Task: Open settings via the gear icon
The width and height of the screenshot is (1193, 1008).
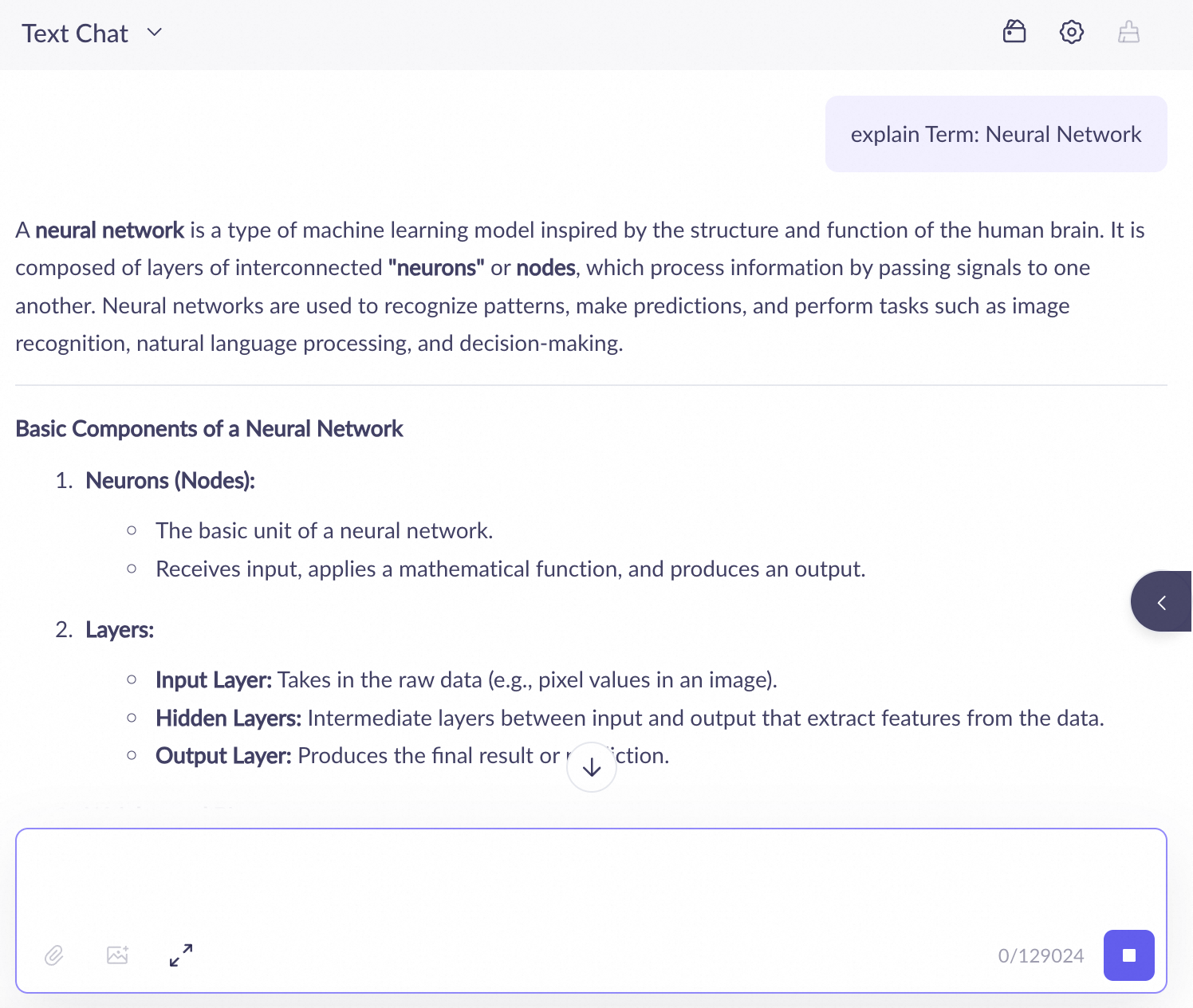Action: click(1071, 32)
